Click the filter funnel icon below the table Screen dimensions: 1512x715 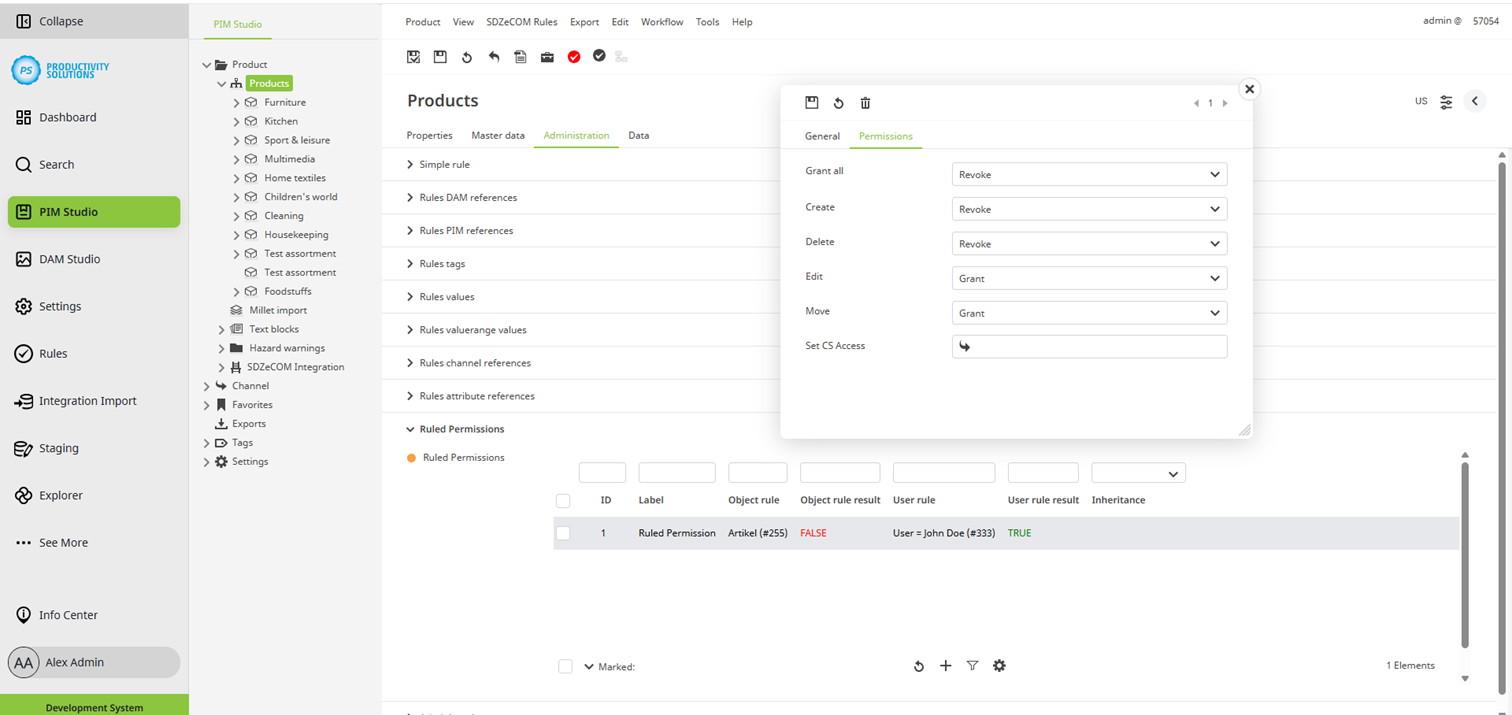click(x=972, y=666)
